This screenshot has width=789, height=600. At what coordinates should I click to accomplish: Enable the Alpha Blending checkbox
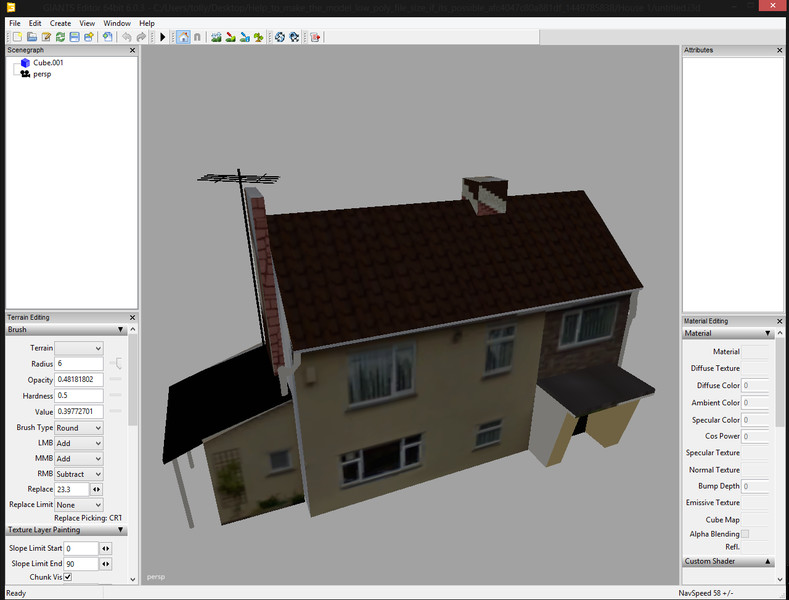click(745, 534)
